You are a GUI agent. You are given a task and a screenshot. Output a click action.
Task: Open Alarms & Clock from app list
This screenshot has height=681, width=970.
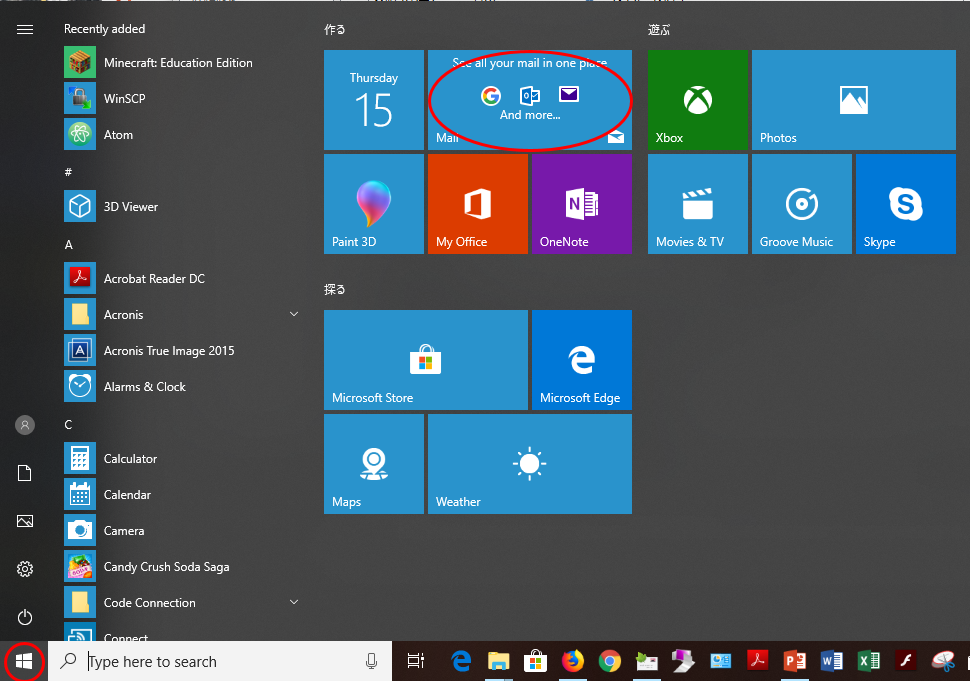184,386
